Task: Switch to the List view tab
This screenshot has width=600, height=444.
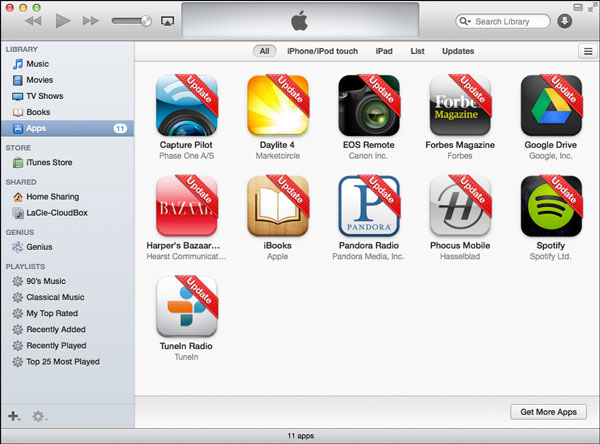Action: click(417, 51)
